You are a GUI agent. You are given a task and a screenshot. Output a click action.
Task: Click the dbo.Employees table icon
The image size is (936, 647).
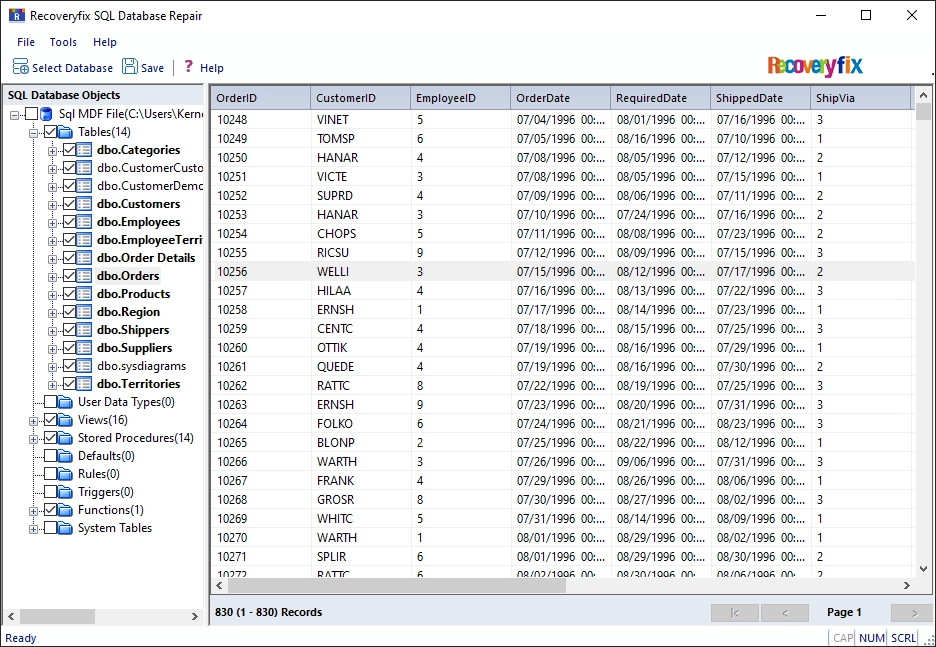pos(84,221)
